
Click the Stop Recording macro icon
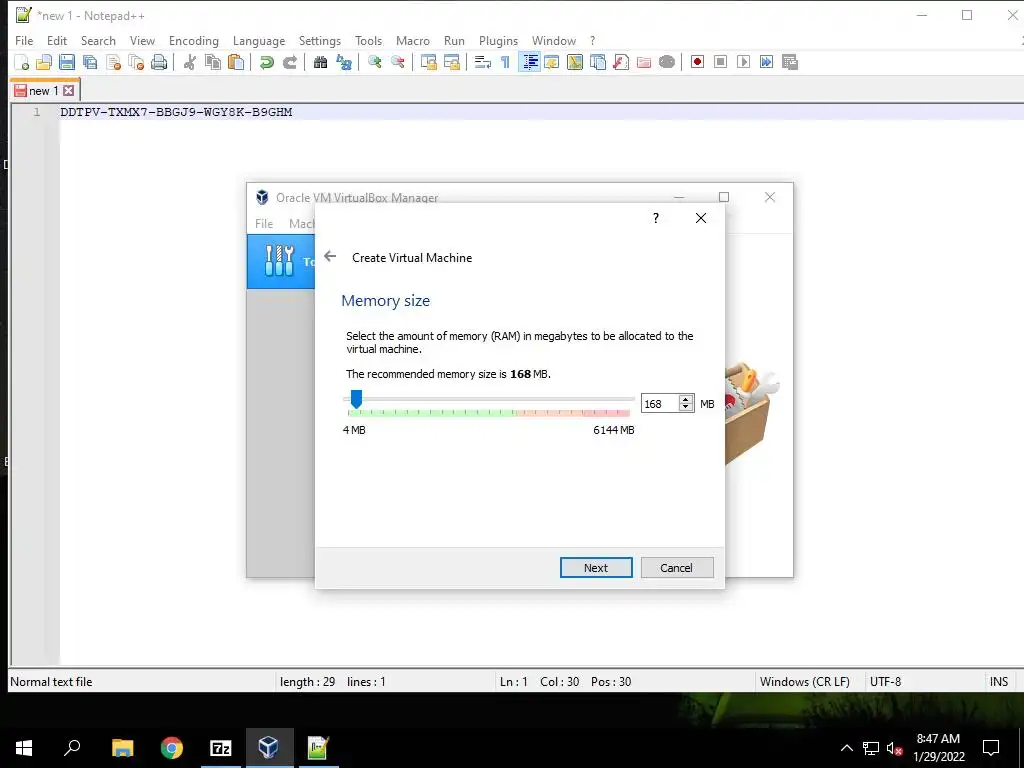pyautogui.click(x=720, y=62)
